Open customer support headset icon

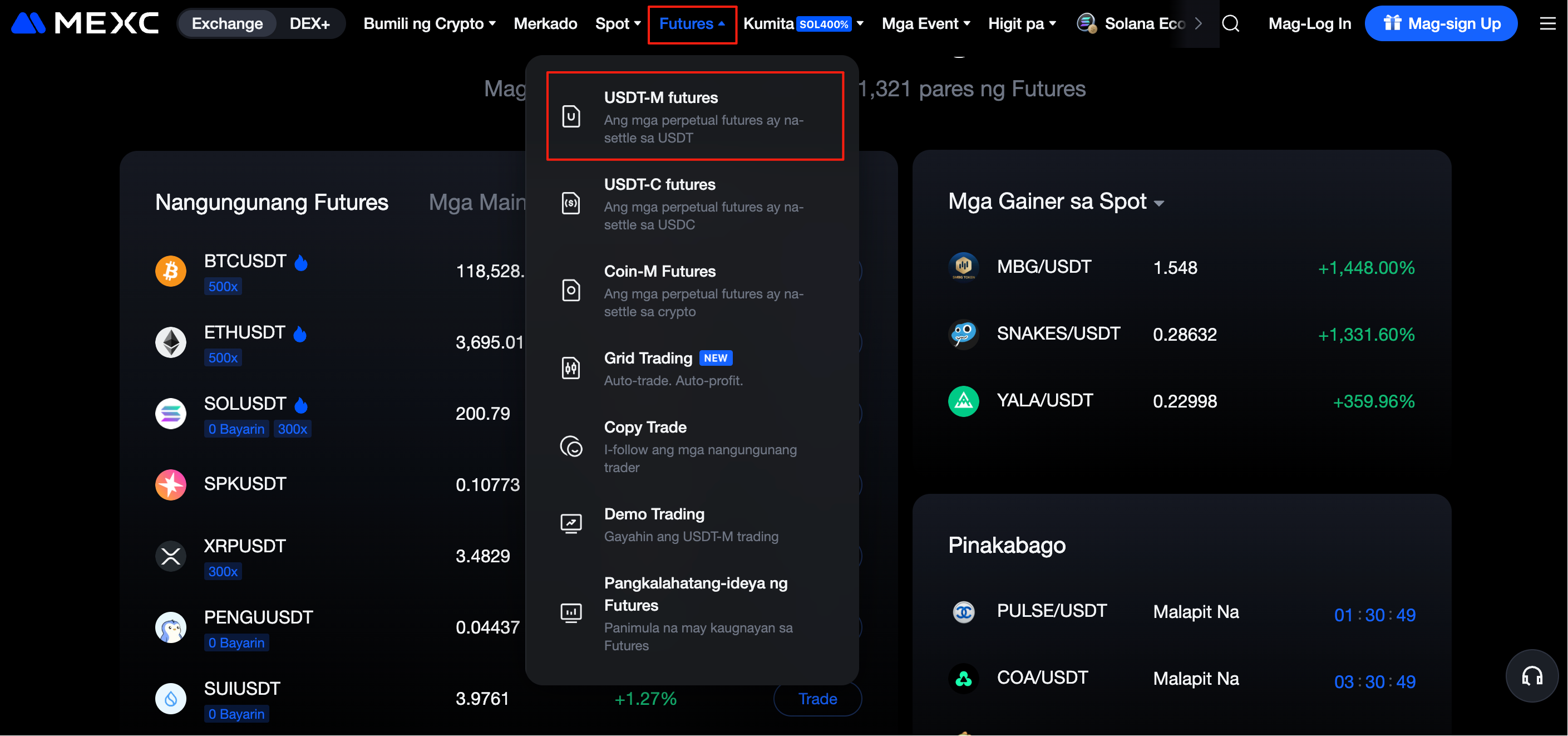pyautogui.click(x=1531, y=676)
